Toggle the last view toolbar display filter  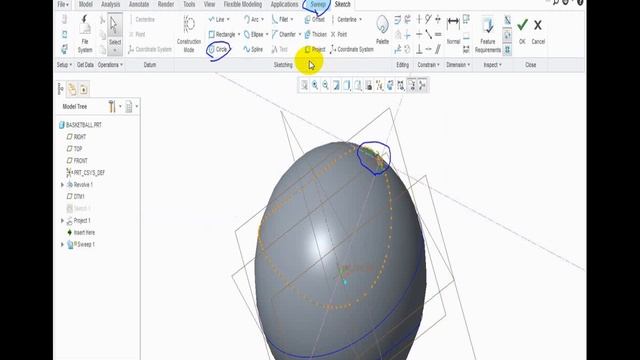(422, 85)
